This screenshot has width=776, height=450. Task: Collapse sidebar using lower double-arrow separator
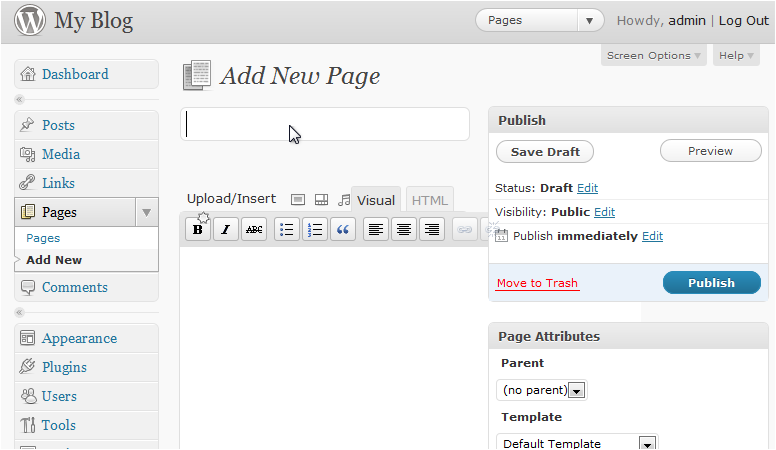coord(19,312)
